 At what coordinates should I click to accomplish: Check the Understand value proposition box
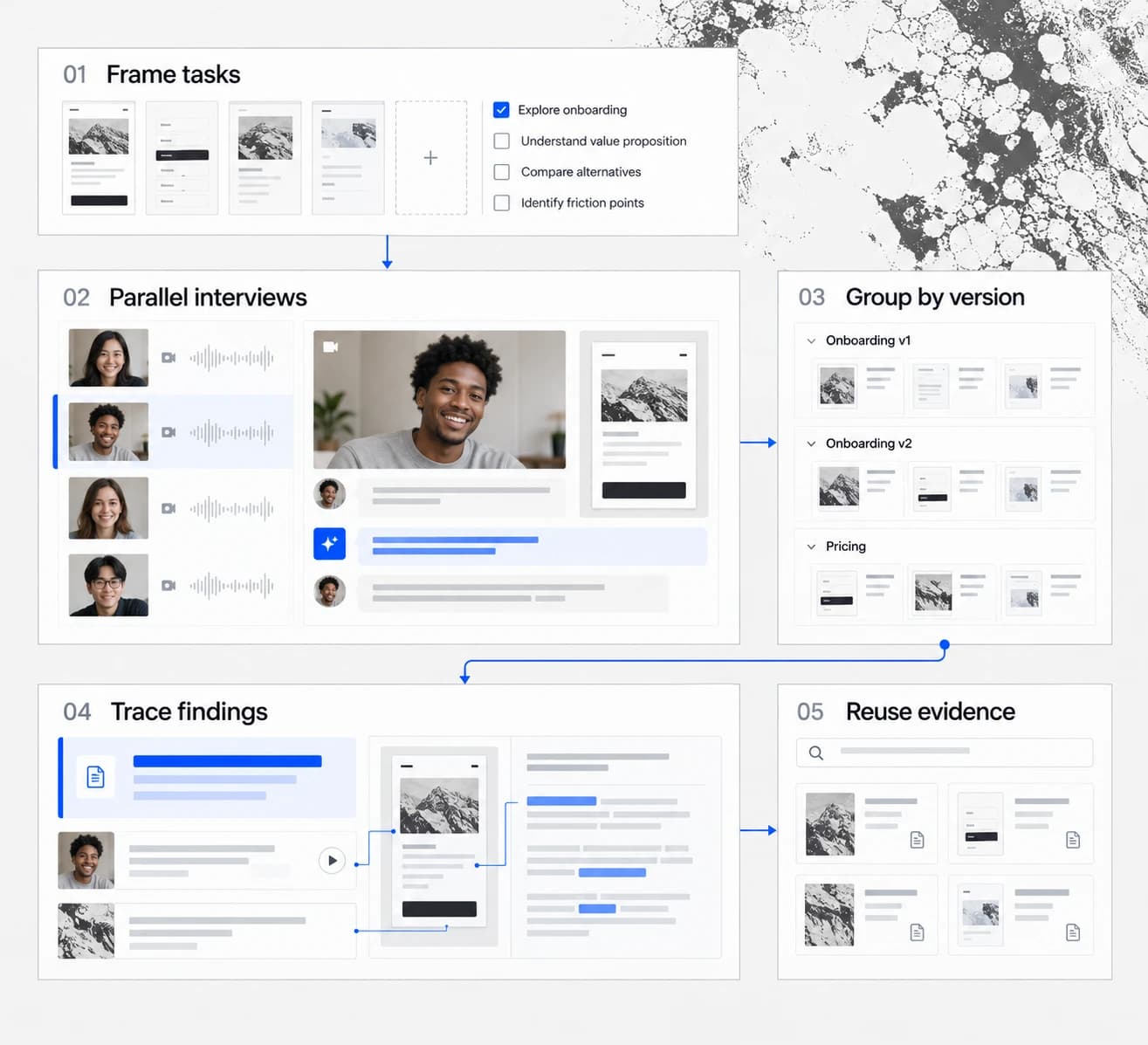(x=501, y=141)
